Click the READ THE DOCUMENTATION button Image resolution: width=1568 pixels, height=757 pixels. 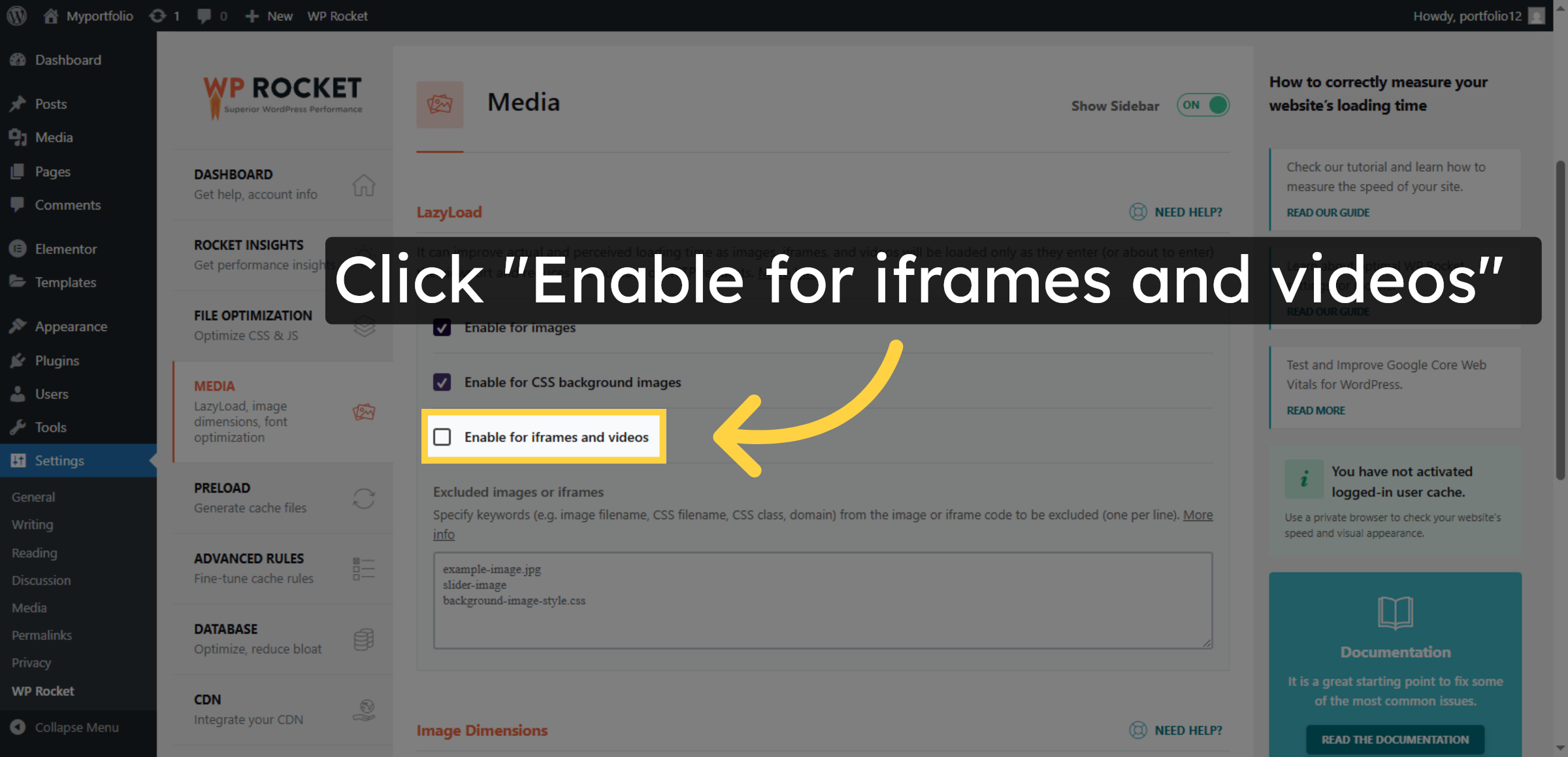pyautogui.click(x=1395, y=739)
